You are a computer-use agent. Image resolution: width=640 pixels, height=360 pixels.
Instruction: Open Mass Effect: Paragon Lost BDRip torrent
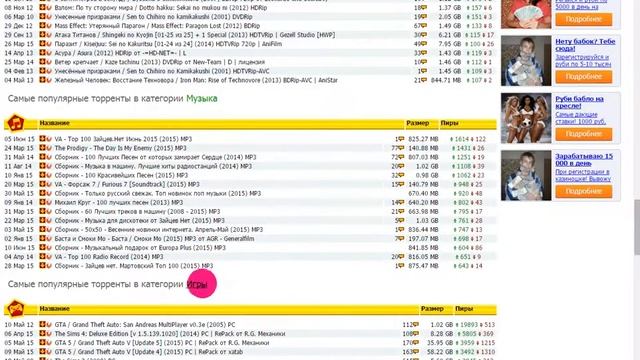(157, 26)
